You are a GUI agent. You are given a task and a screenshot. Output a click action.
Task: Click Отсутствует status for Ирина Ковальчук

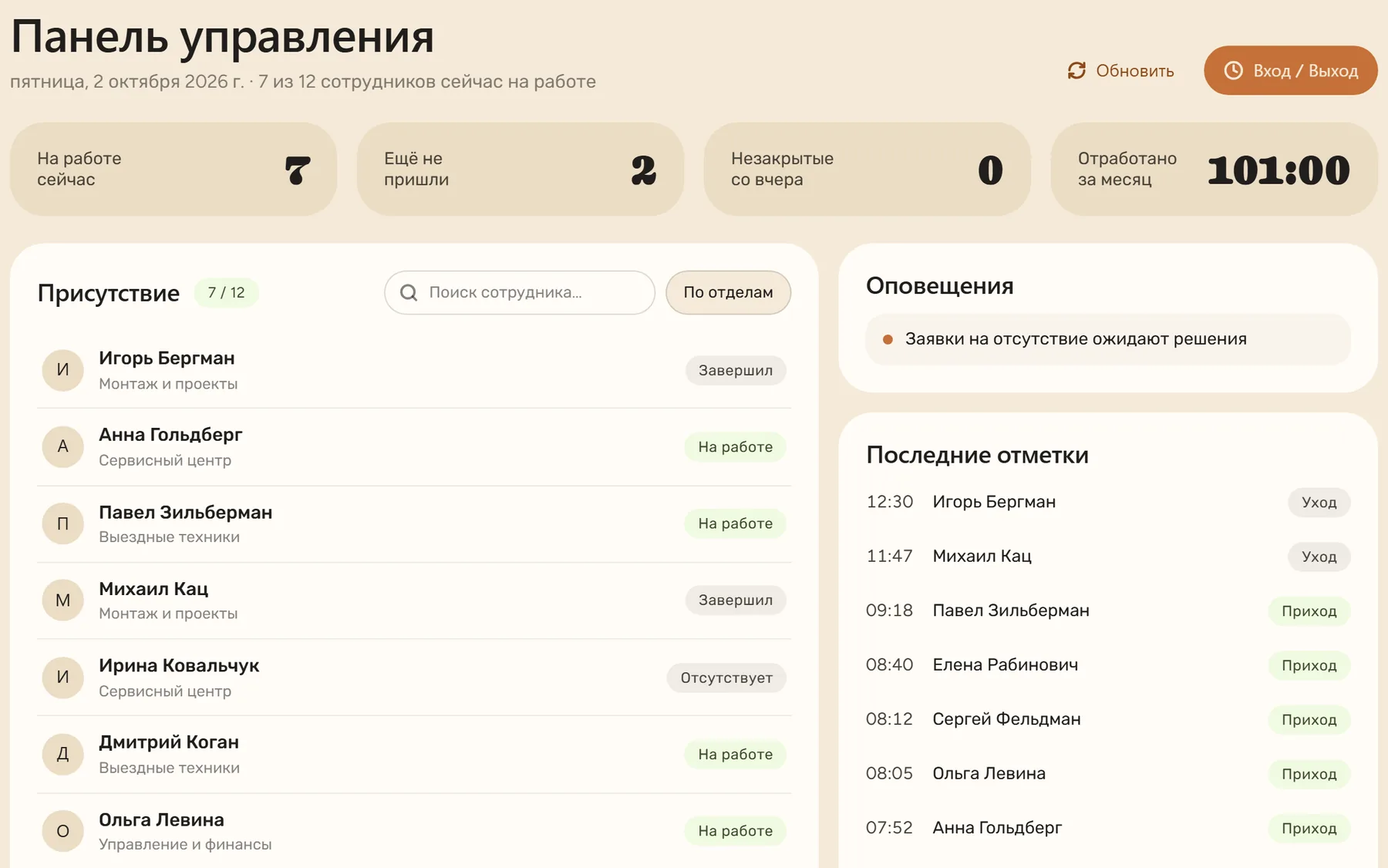pyautogui.click(x=726, y=678)
